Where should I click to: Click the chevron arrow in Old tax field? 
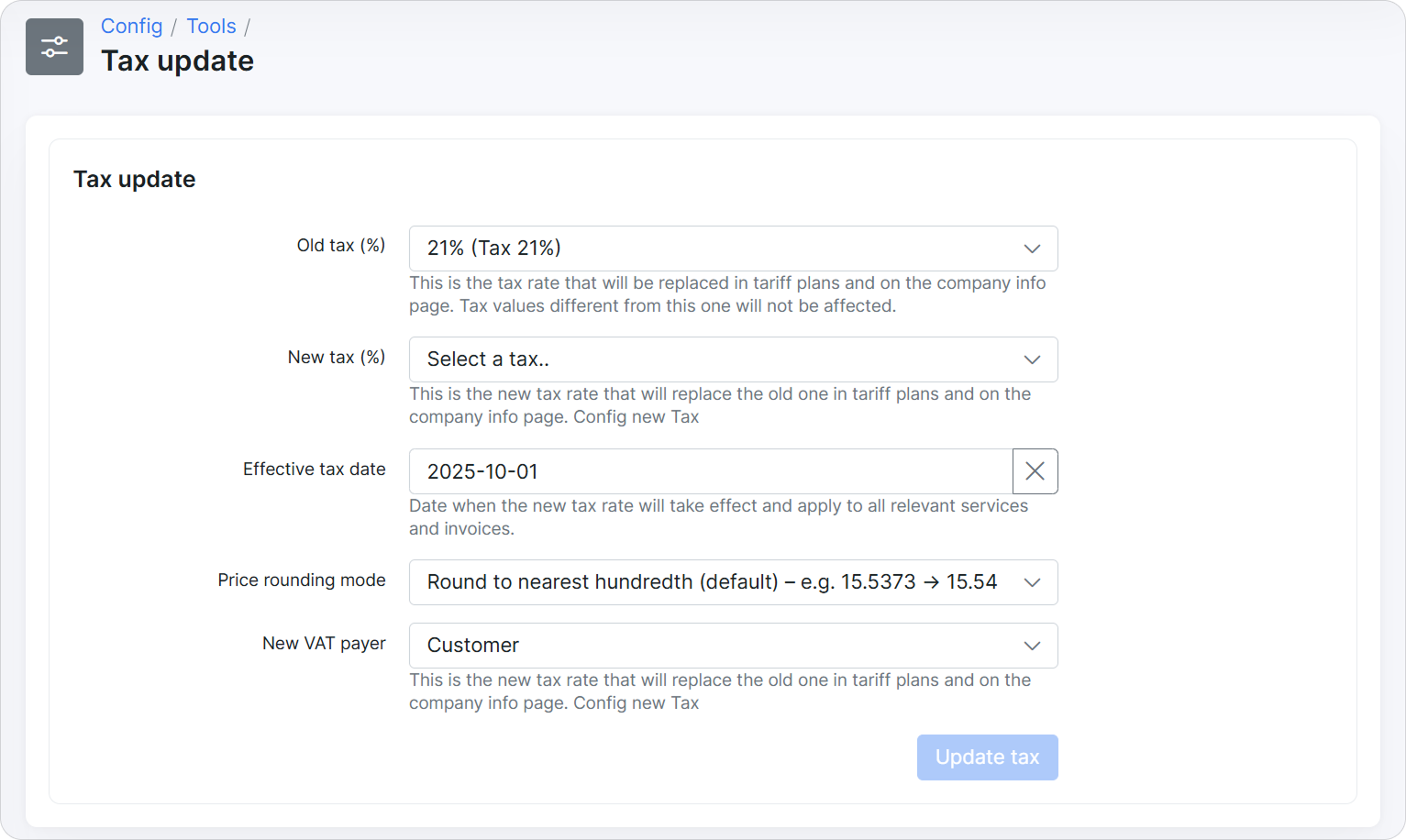tap(1032, 249)
